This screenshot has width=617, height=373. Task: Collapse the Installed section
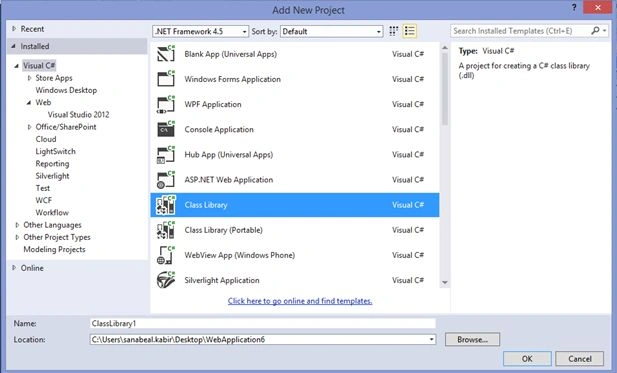[13, 46]
